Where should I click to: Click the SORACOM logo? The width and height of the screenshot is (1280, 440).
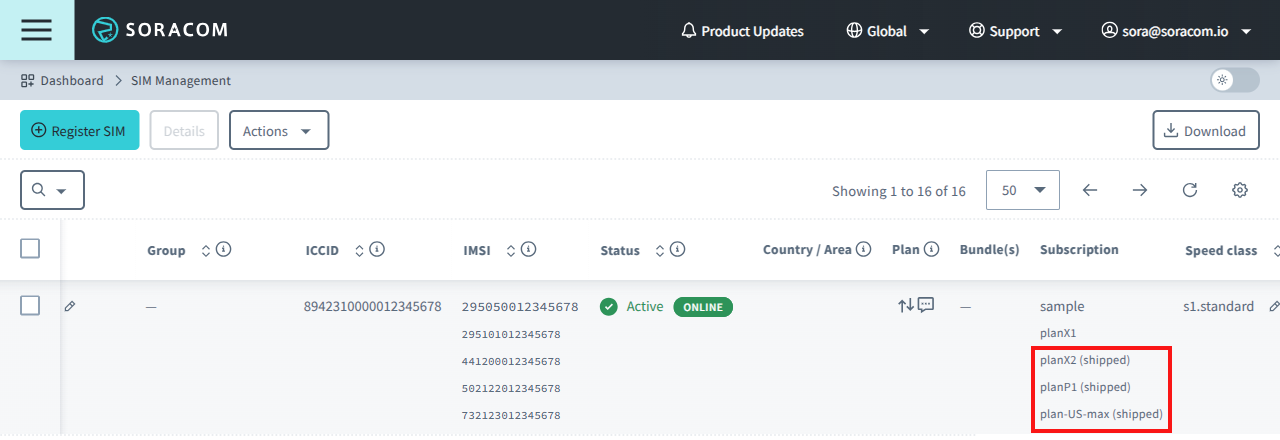160,30
